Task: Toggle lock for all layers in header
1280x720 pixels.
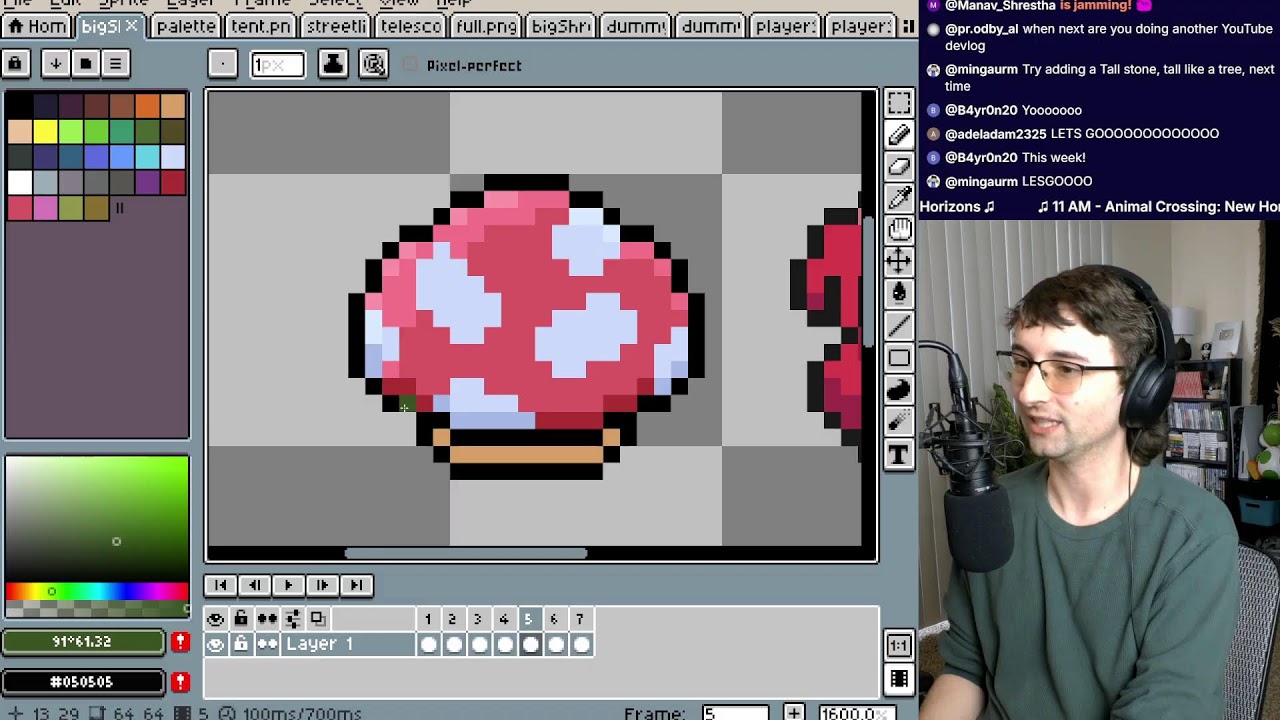Action: pos(241,619)
